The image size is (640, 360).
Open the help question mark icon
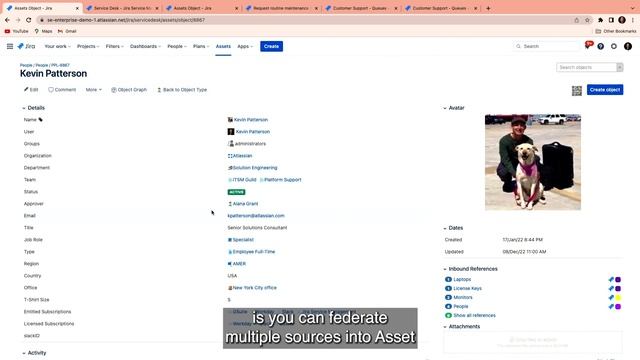point(600,47)
